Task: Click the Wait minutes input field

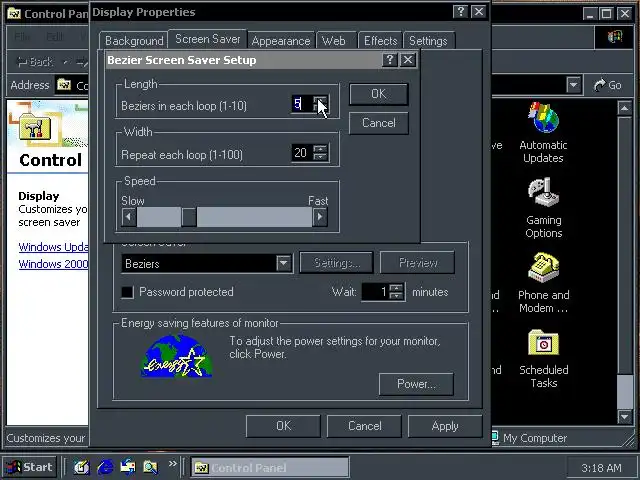Action: tap(376, 292)
